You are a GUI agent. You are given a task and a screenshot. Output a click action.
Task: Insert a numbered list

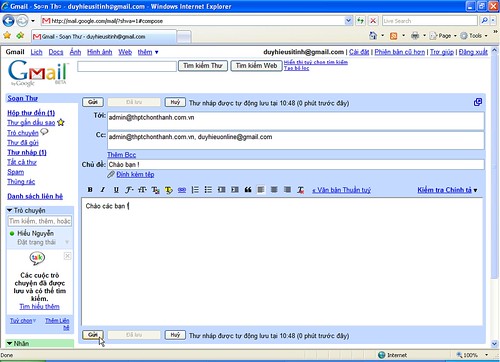coord(195,190)
